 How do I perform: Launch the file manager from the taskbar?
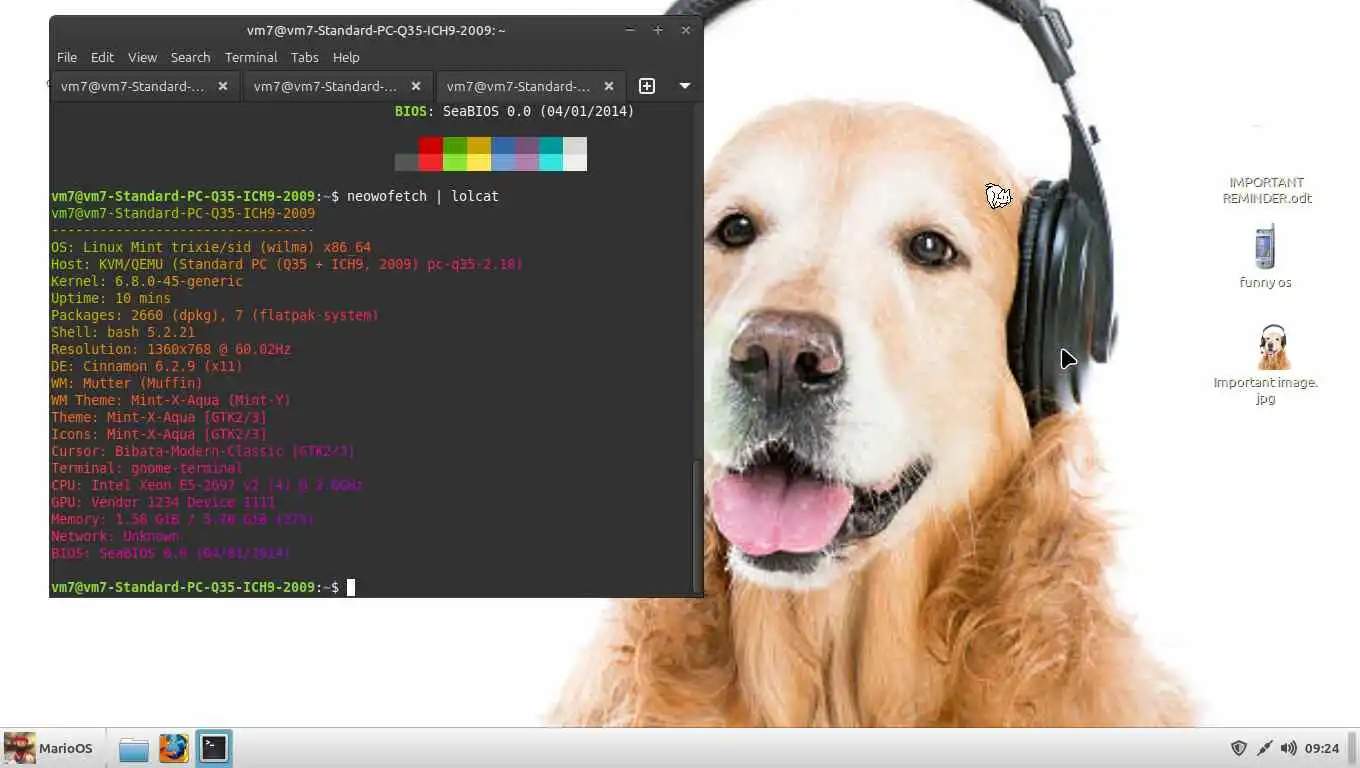tap(133, 748)
